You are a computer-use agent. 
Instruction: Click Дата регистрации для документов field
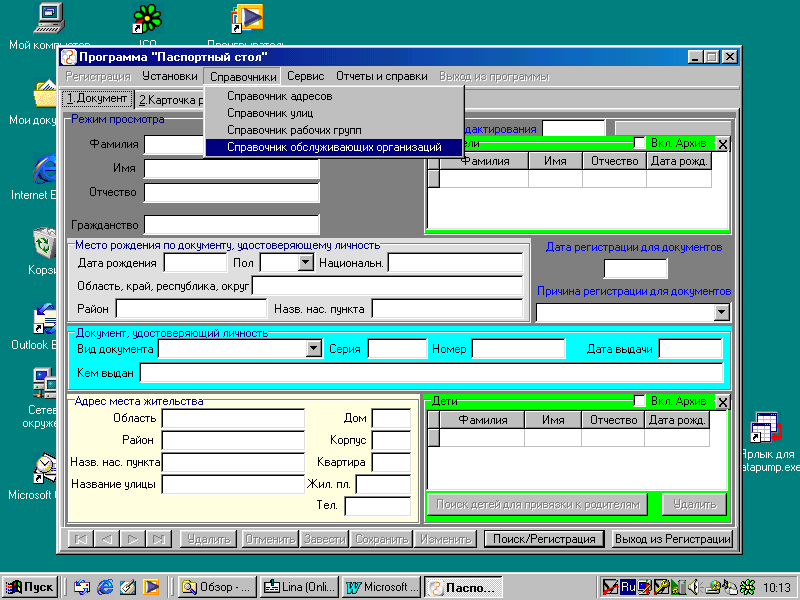click(635, 268)
